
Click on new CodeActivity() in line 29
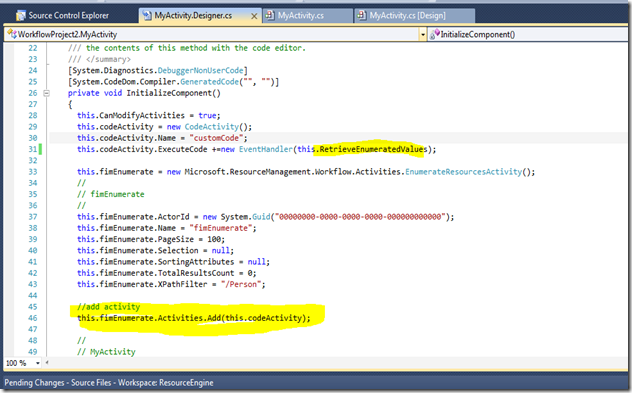(209, 127)
